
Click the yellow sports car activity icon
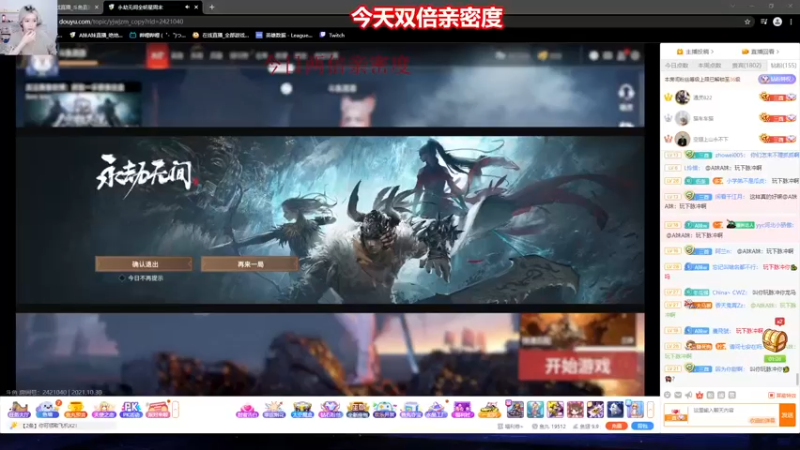click(x=489, y=410)
